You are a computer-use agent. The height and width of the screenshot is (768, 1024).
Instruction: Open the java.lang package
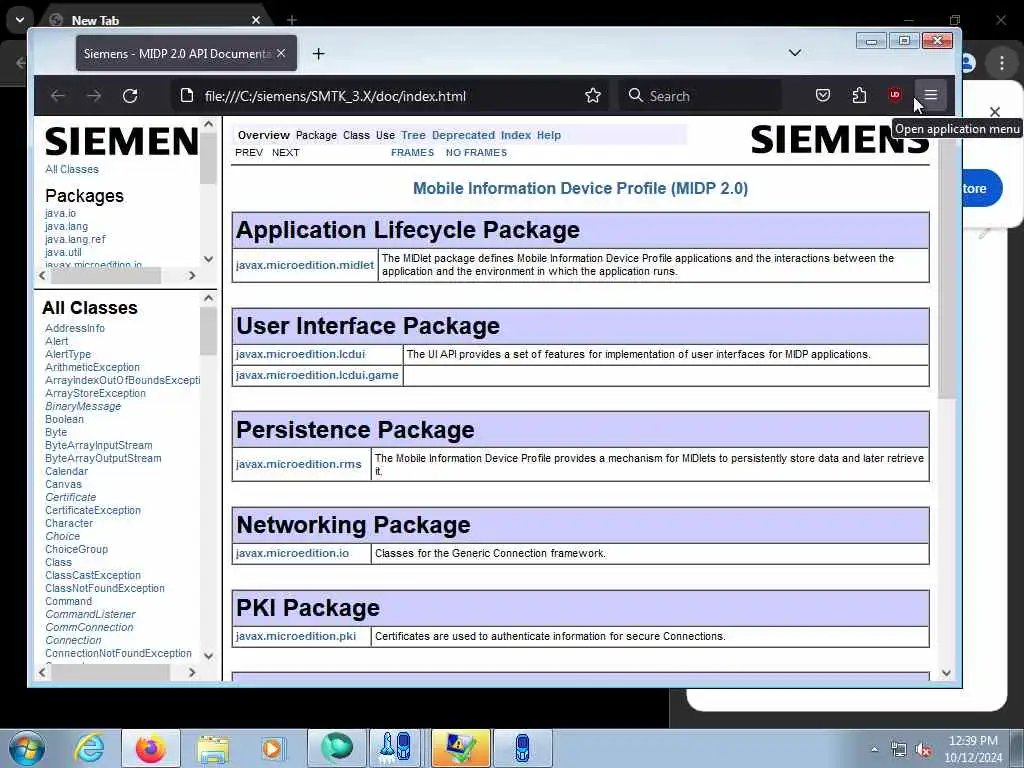(x=67, y=226)
